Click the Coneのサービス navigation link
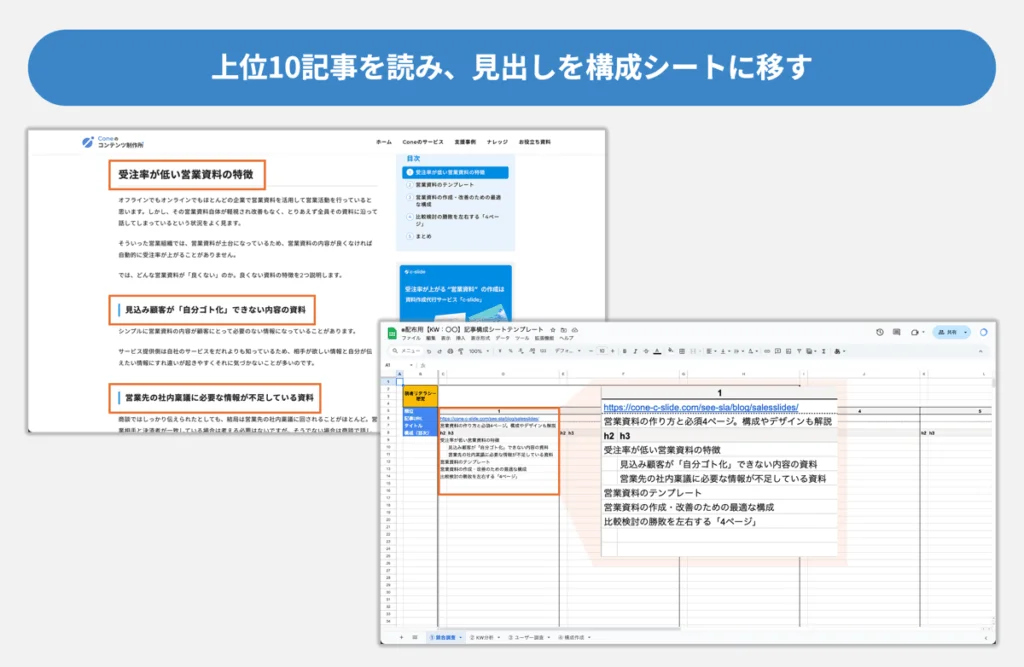 422,142
